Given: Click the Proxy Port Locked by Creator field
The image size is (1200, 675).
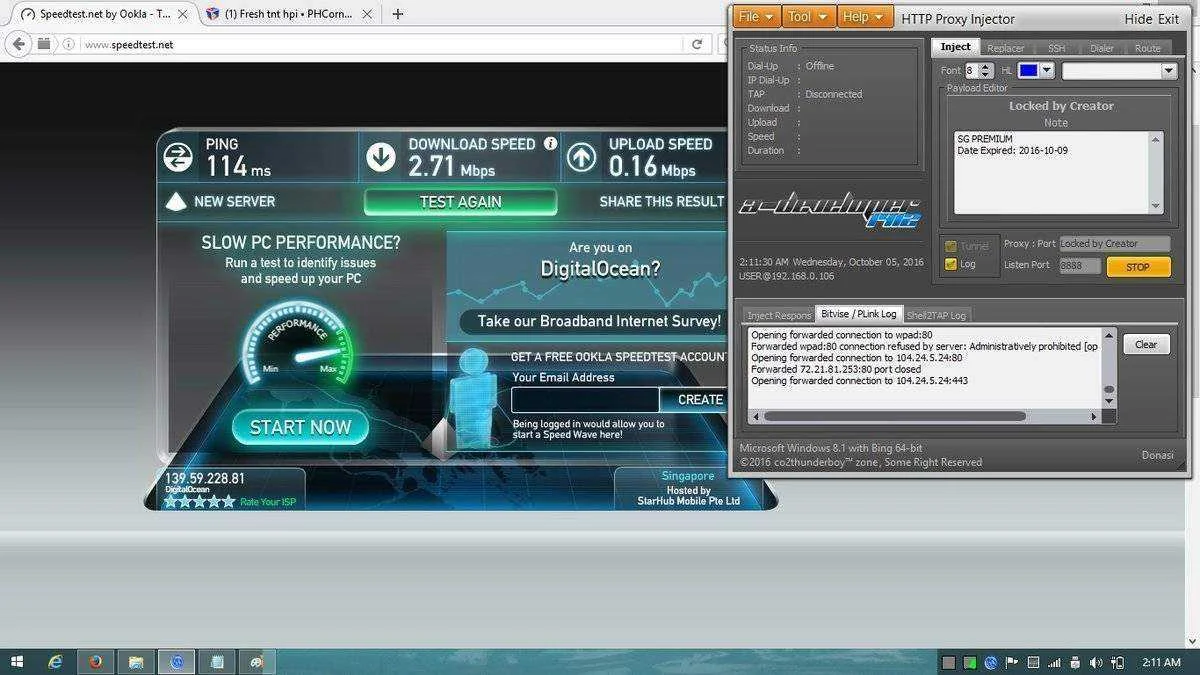Looking at the screenshot, I should [x=1114, y=244].
